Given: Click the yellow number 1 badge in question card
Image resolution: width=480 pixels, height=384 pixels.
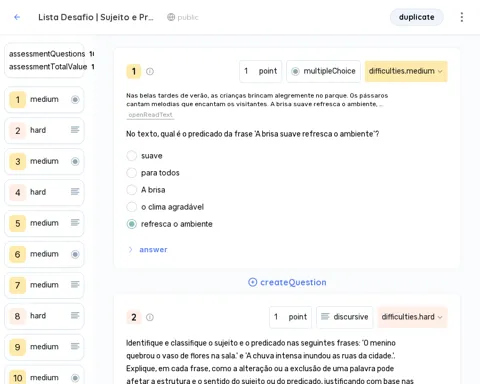Looking at the screenshot, I should [x=134, y=71].
